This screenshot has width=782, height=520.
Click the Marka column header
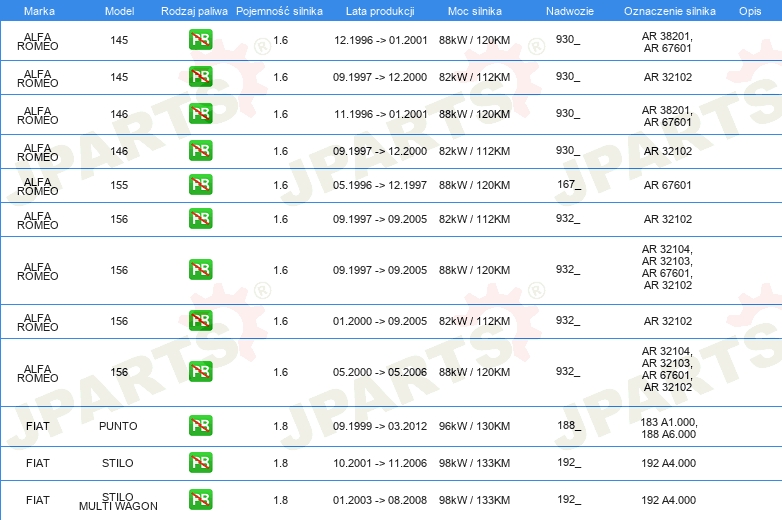click(39, 11)
